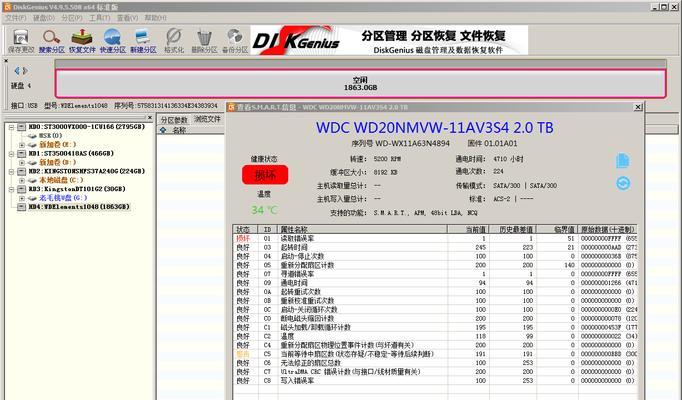Viewport: 682px width, 400px height.
Task: Collapse the HD2 KINGSTON disk node
Action: point(12,171)
